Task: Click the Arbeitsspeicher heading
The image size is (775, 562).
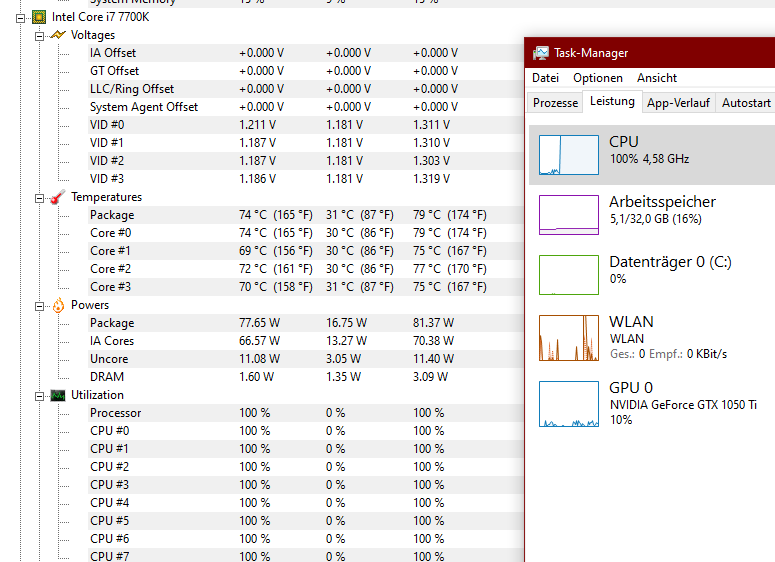Action: pos(662,202)
